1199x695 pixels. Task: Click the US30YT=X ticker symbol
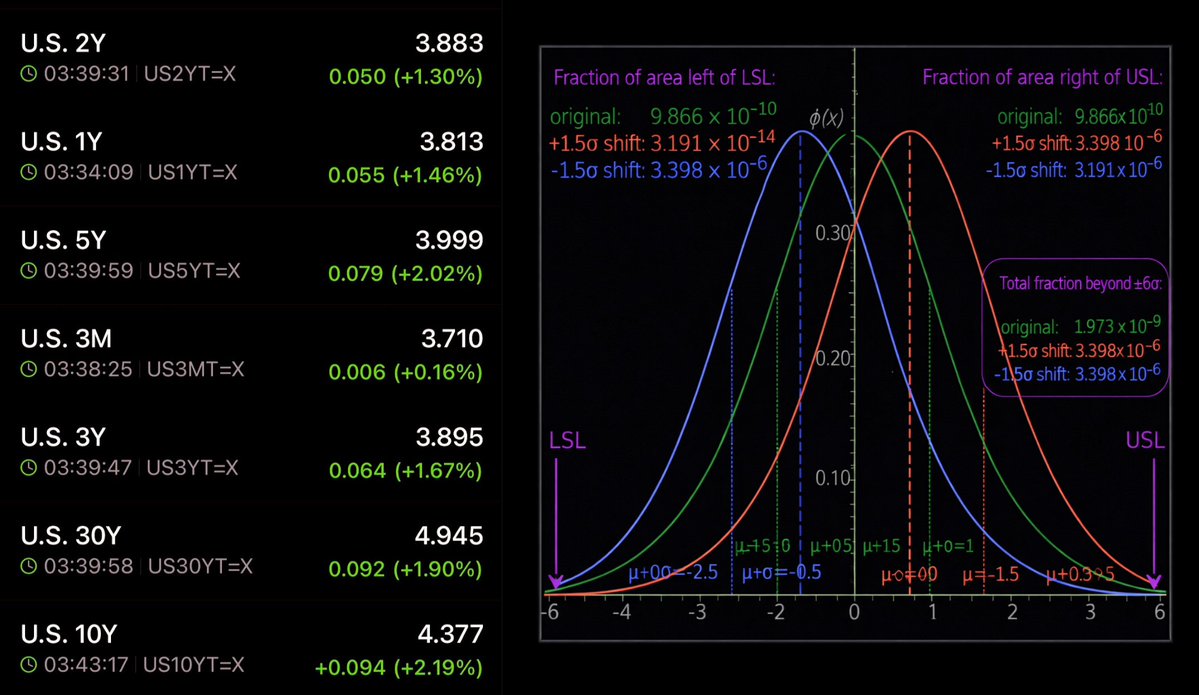coord(200,567)
